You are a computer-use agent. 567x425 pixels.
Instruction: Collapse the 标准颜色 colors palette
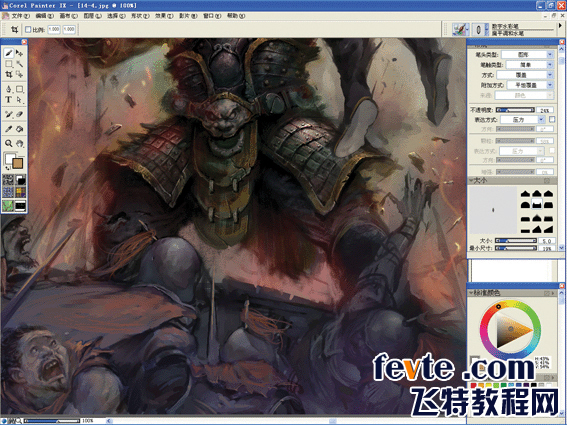coord(472,293)
